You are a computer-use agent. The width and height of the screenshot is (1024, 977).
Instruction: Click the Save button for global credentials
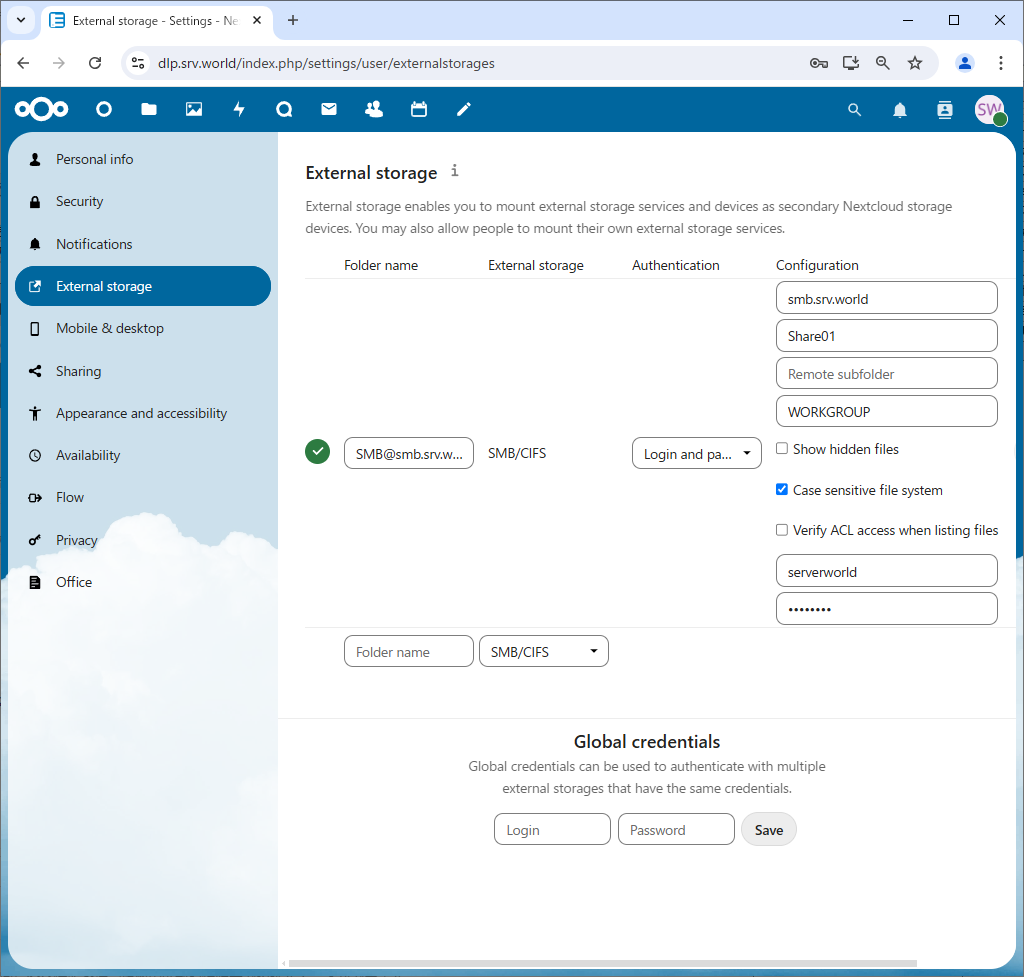768,830
